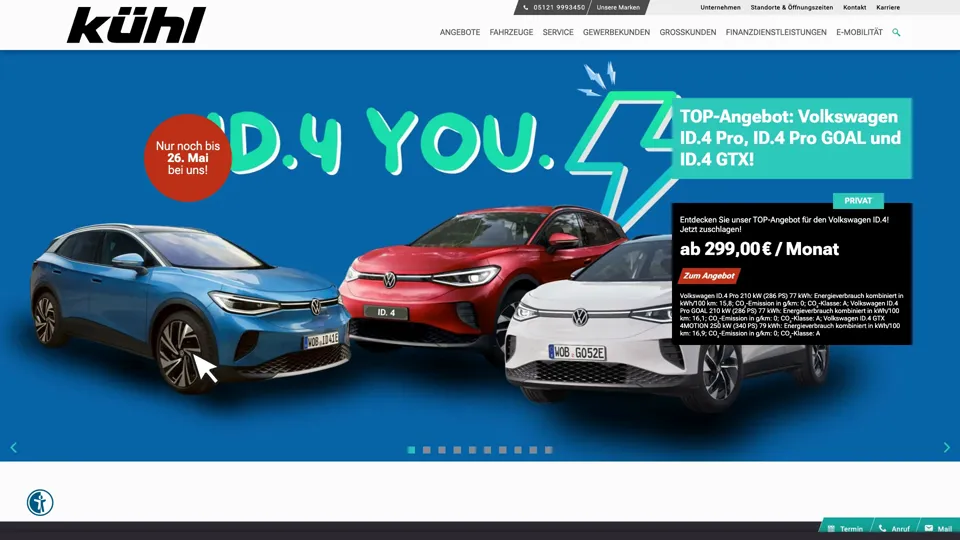This screenshot has width=960, height=540.
Task: Select the first carousel dot
Action: pos(411,450)
